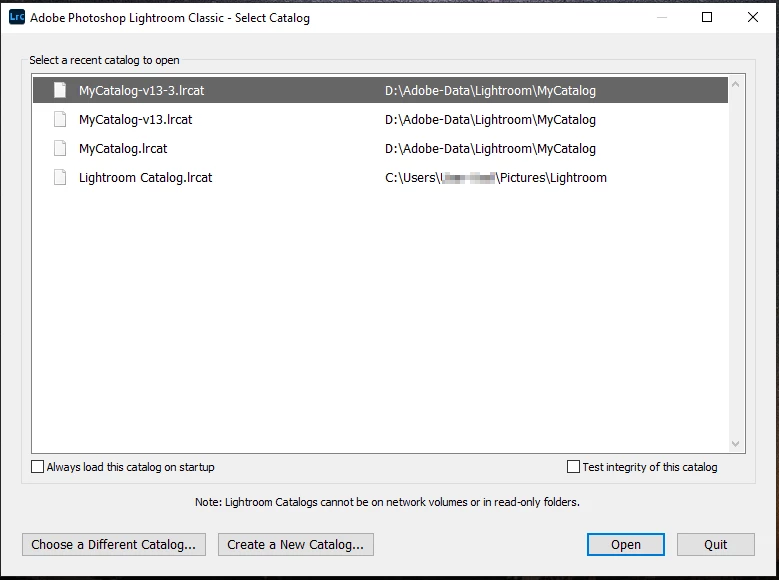Click the file icon beside MyCatalog-v13.lrcat
Image resolution: width=779 pixels, height=580 pixels.
click(60, 119)
